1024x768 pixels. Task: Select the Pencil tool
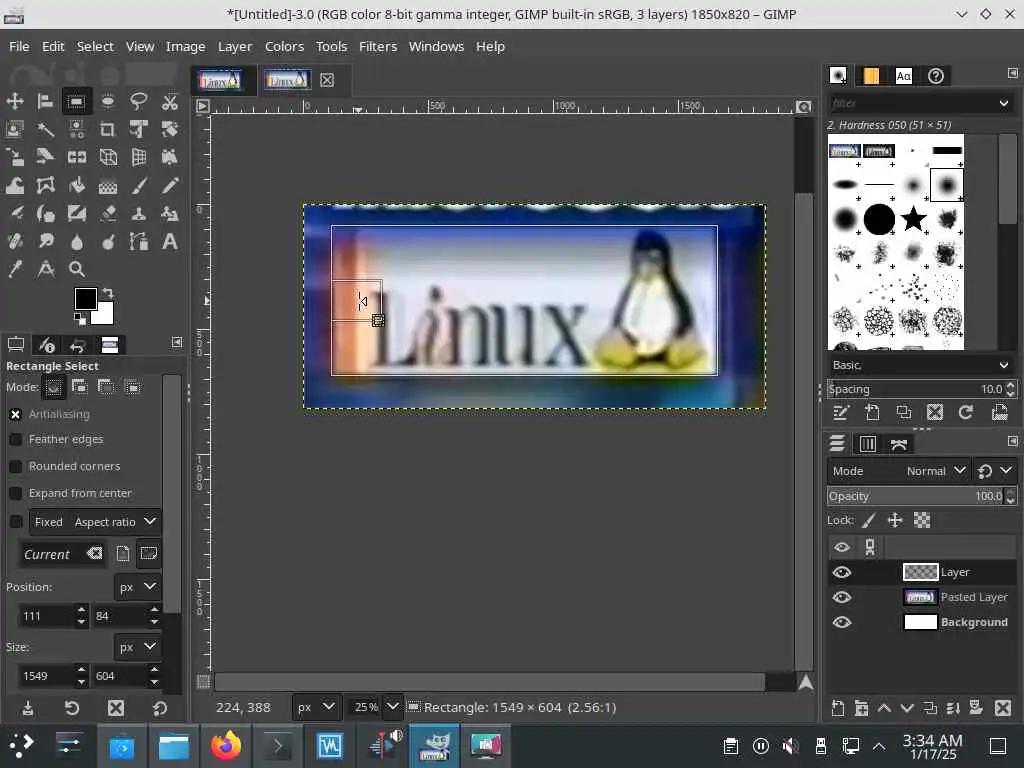point(170,185)
